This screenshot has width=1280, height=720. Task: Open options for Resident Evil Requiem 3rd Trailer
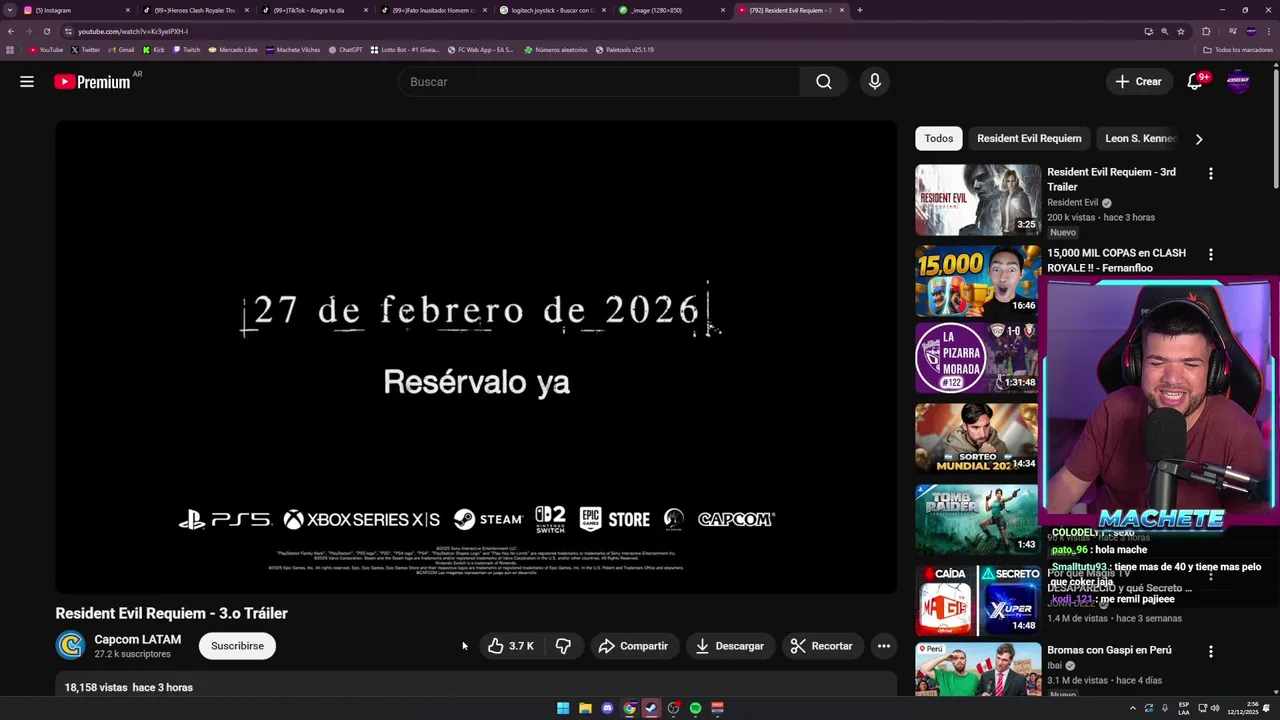click(1211, 174)
